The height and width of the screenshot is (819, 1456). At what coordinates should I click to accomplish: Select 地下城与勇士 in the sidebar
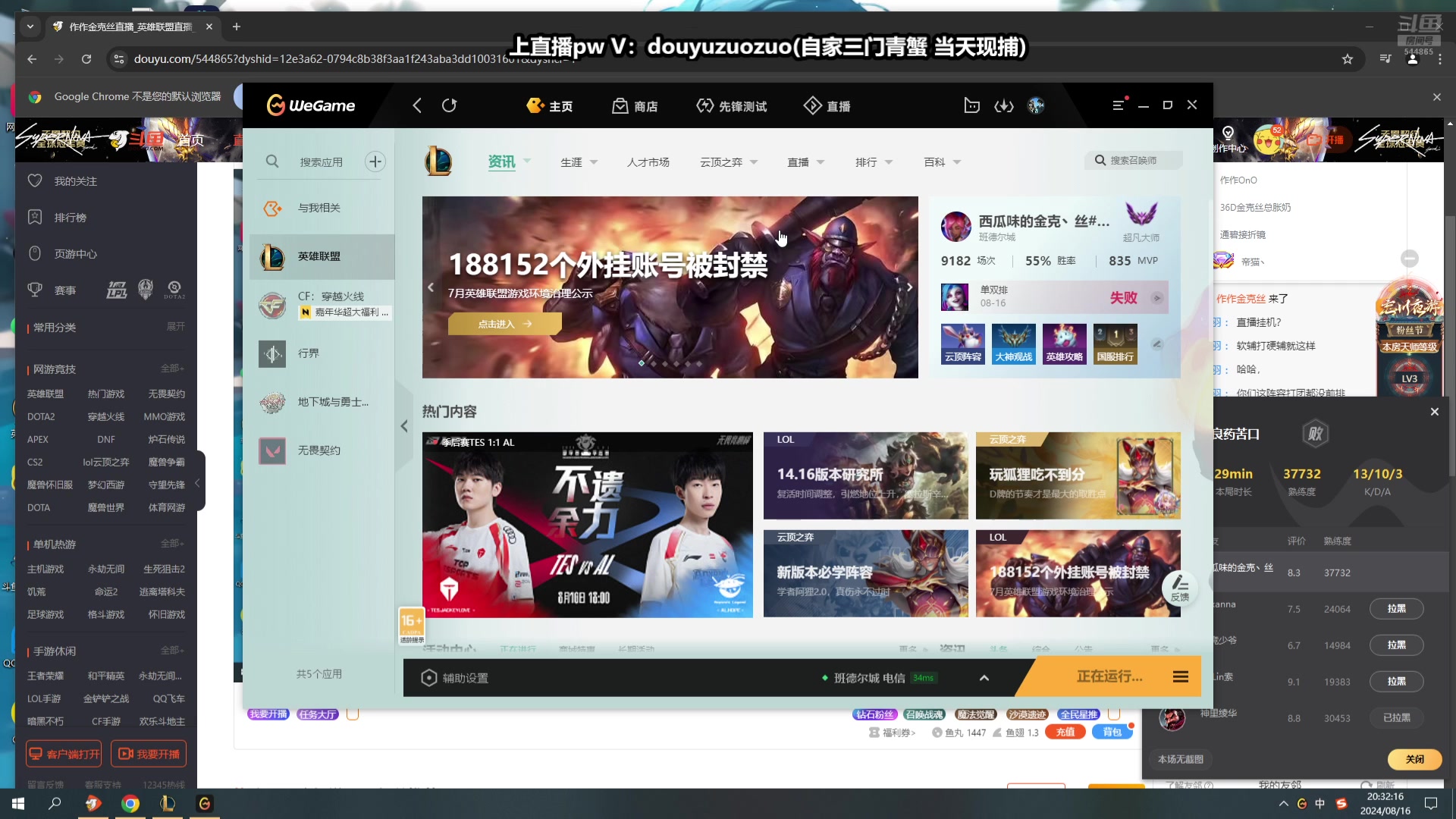pyautogui.click(x=322, y=402)
